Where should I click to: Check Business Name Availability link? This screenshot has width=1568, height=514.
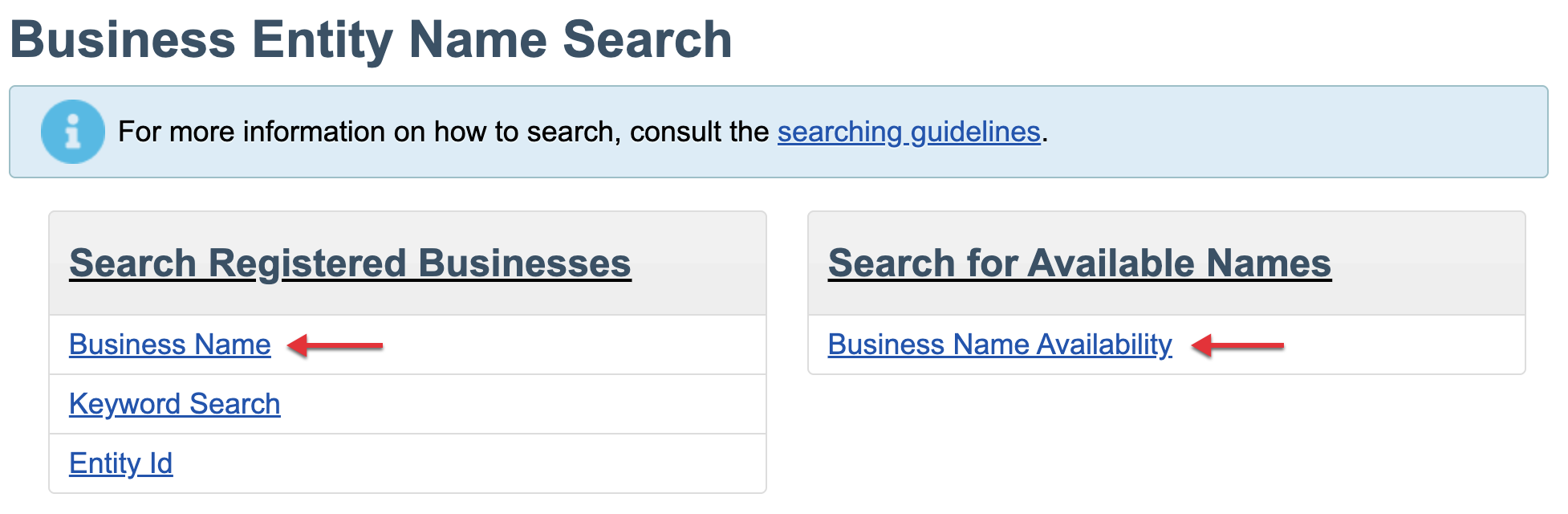pos(1000,345)
